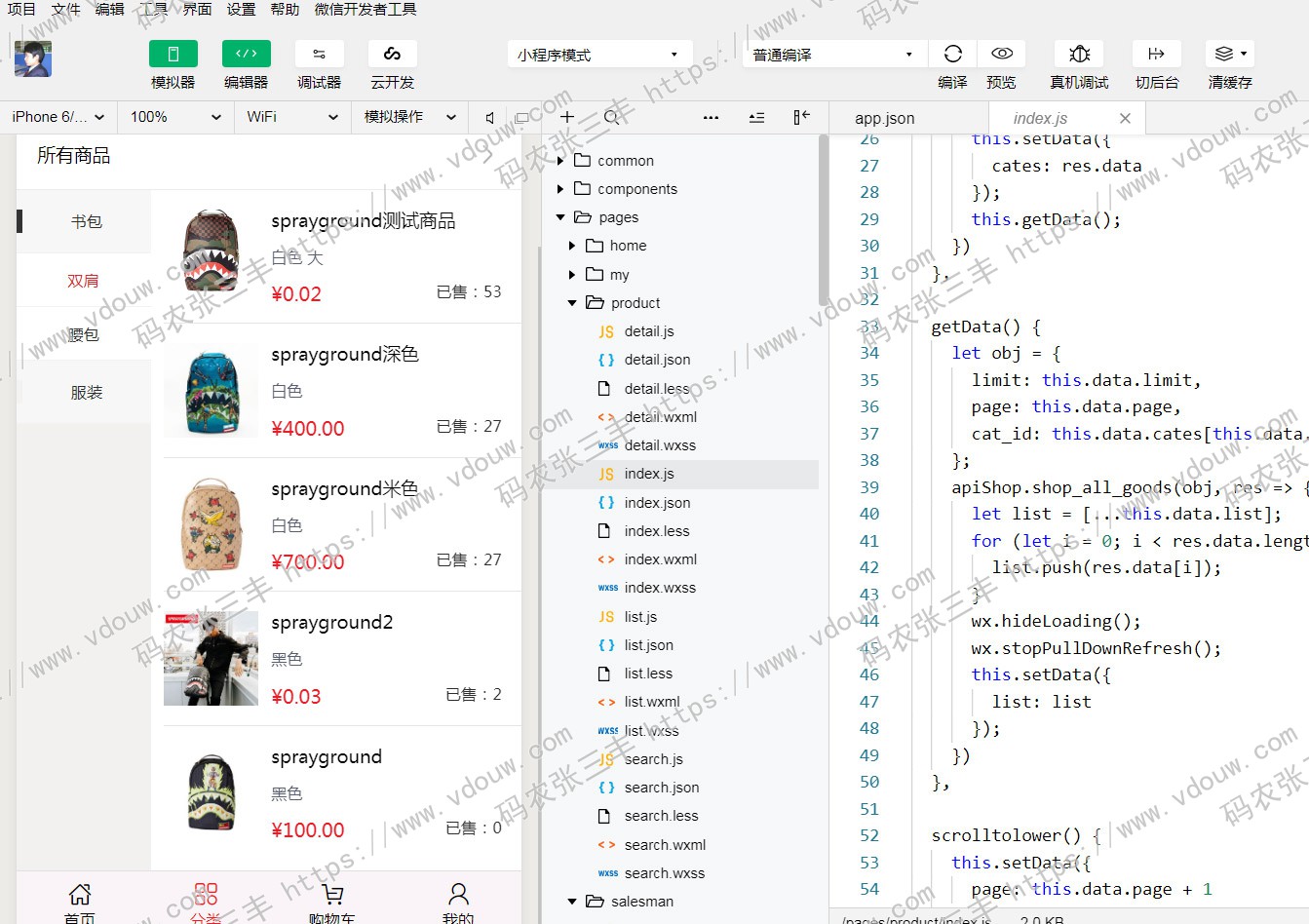Open the cloud development (云开发) console
This screenshot has height=924, width=1309.
coord(392,55)
